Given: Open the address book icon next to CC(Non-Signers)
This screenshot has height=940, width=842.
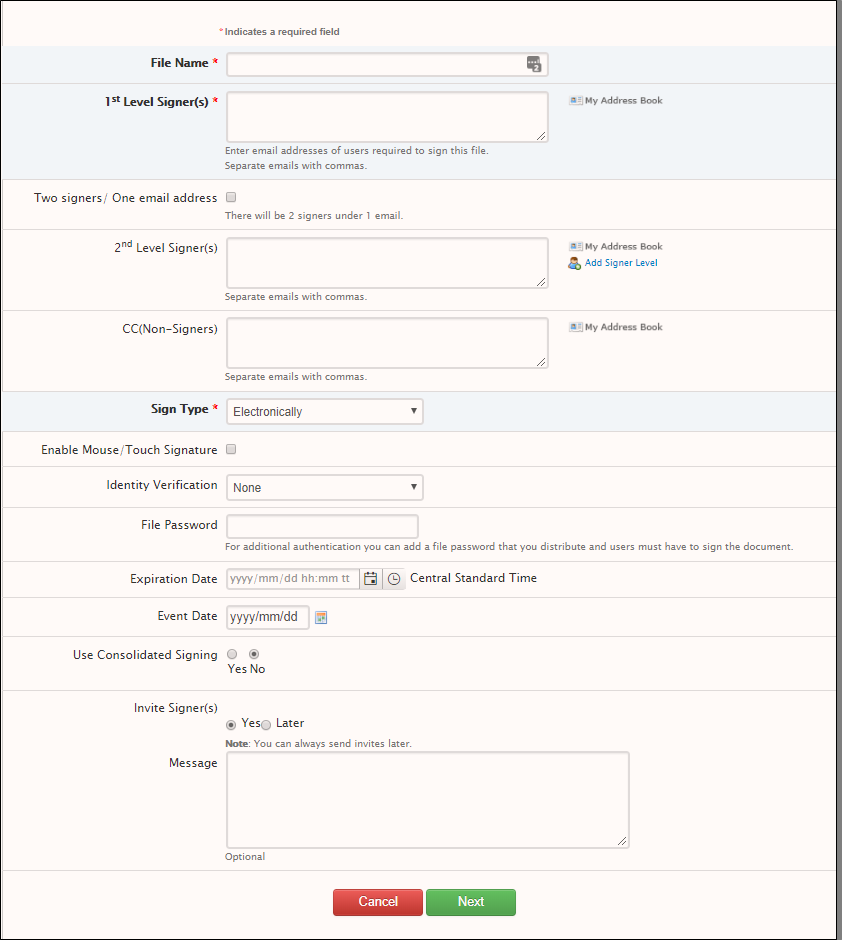Looking at the screenshot, I should (576, 327).
